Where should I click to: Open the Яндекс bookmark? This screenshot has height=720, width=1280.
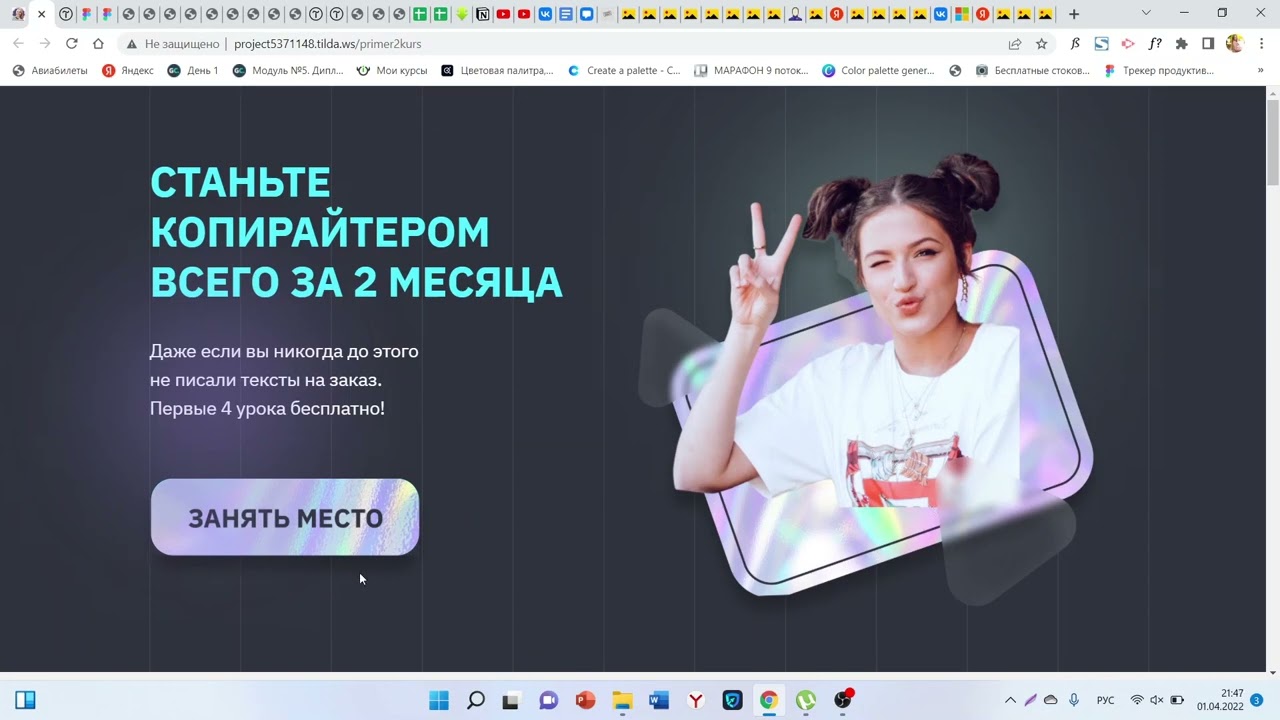pos(128,71)
